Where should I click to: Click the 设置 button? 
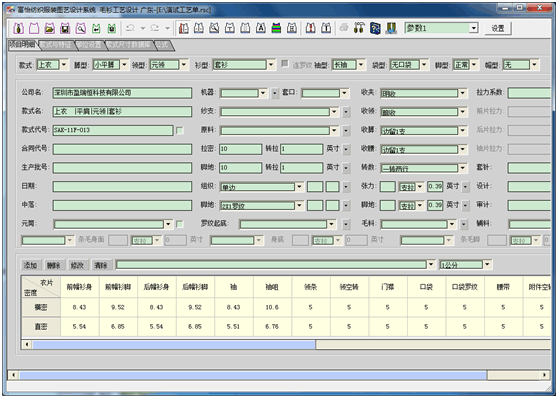point(498,28)
